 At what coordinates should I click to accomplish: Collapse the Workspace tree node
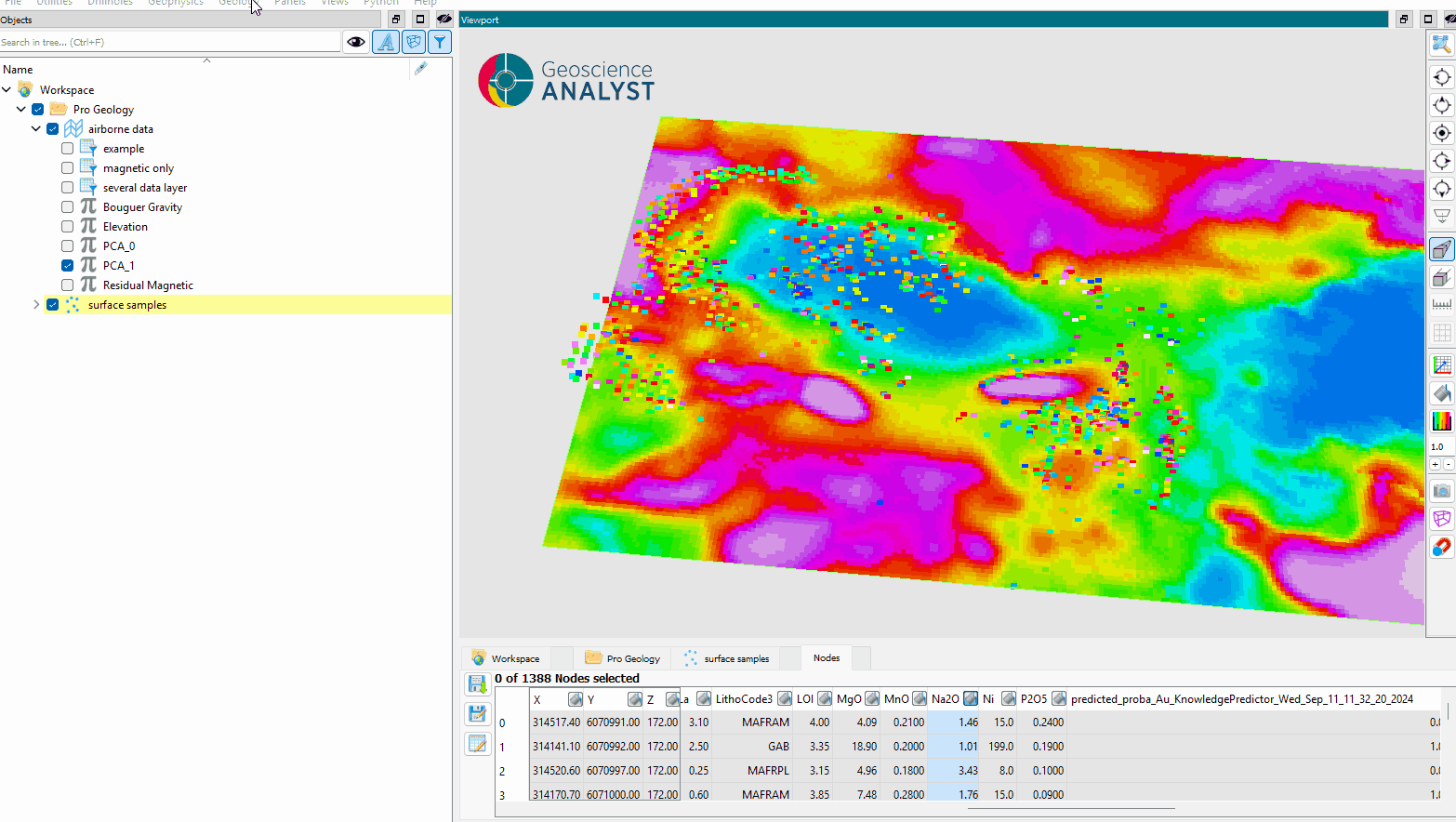(x=7, y=90)
